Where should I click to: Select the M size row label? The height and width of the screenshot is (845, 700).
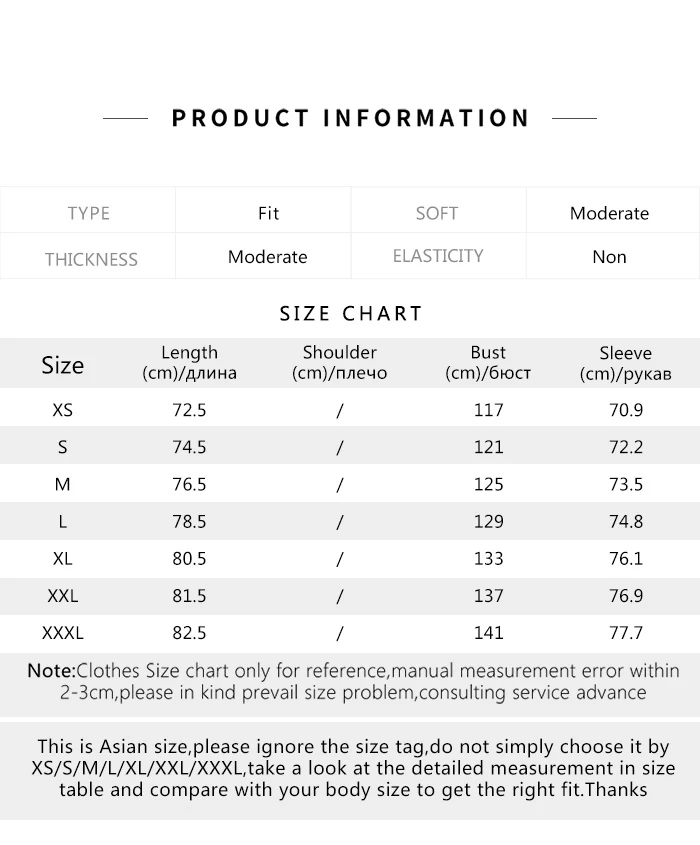coord(63,484)
